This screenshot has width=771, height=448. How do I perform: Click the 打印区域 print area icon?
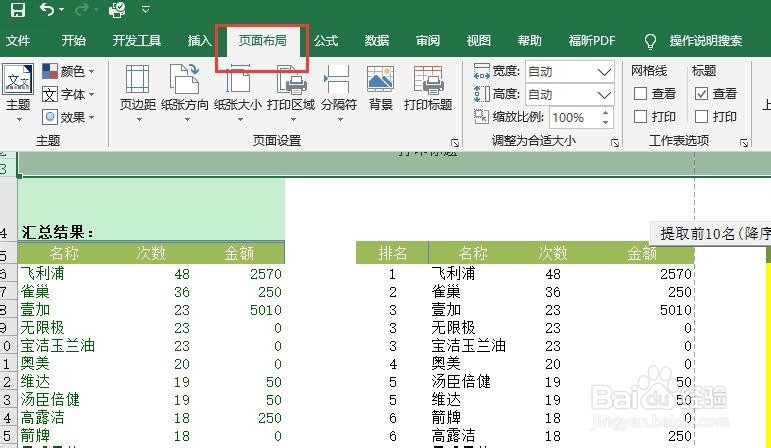tap(291, 79)
